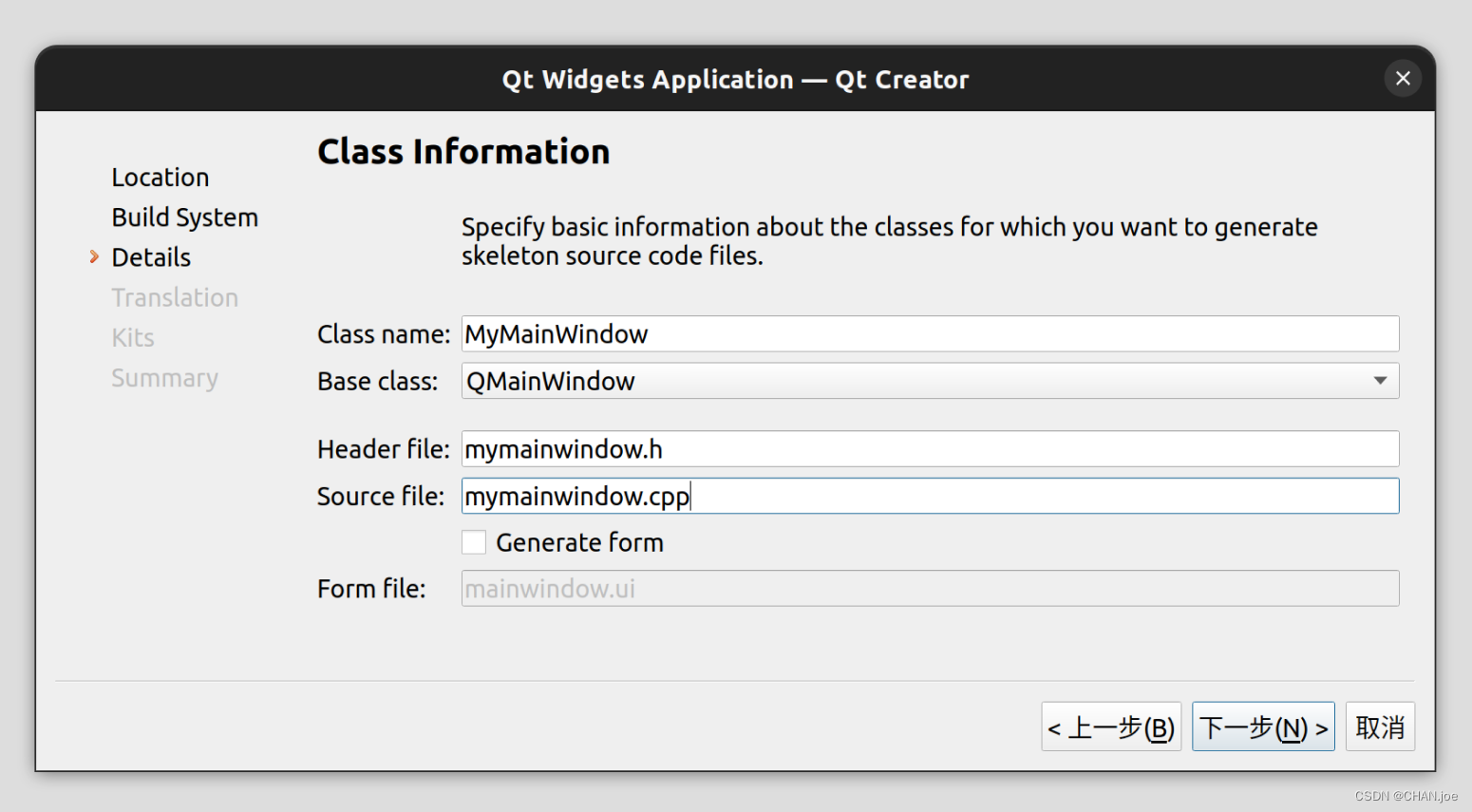Screen dimensions: 1472x812
Task: Select the Build System wizard step
Action: coord(185,217)
